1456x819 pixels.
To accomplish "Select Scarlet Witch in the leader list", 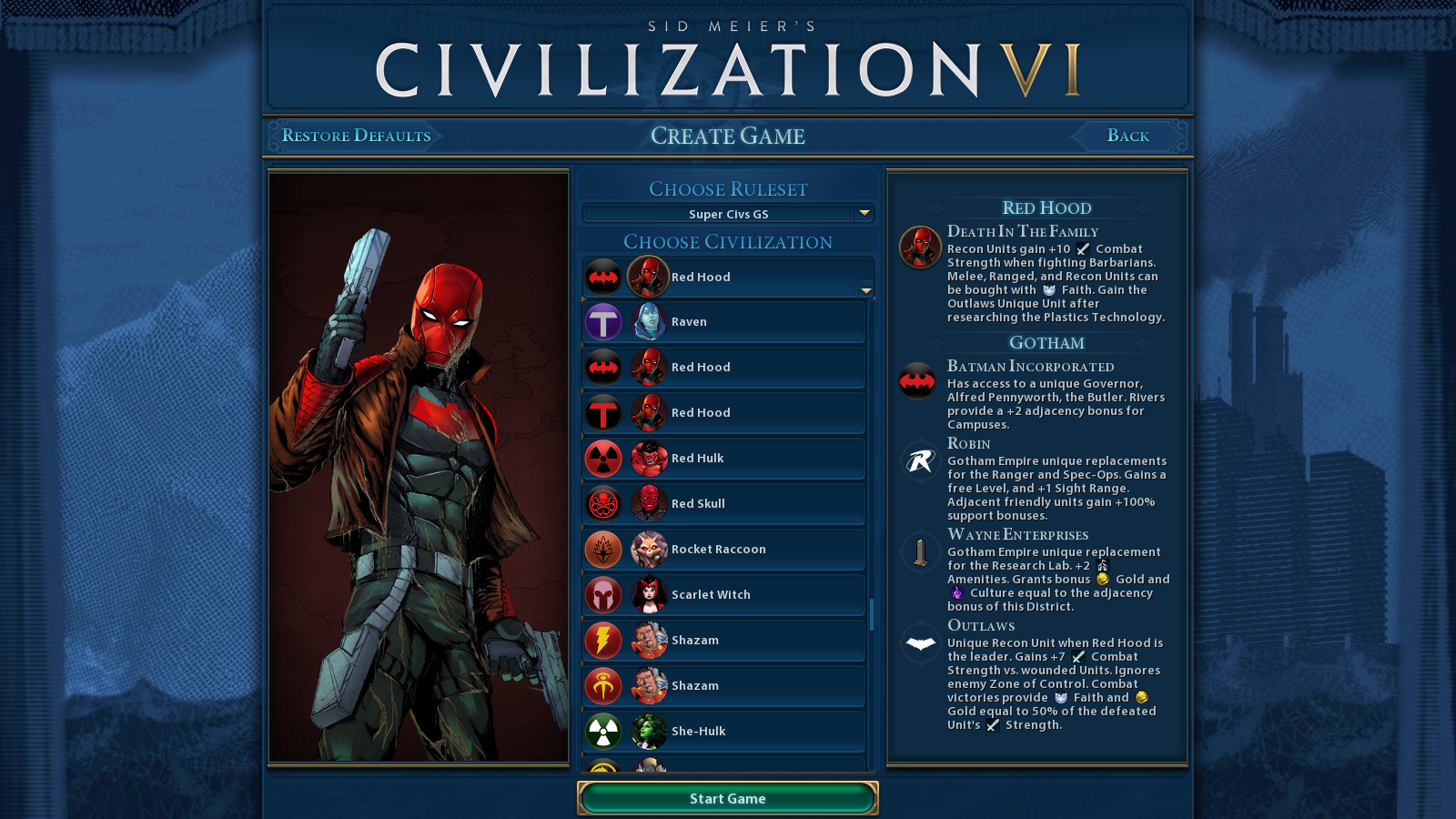I will click(x=724, y=595).
